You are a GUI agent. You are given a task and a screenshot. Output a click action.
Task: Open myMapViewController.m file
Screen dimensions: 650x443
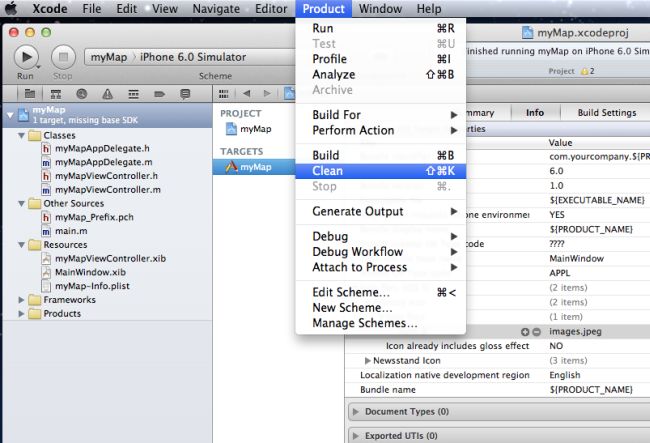coord(108,190)
